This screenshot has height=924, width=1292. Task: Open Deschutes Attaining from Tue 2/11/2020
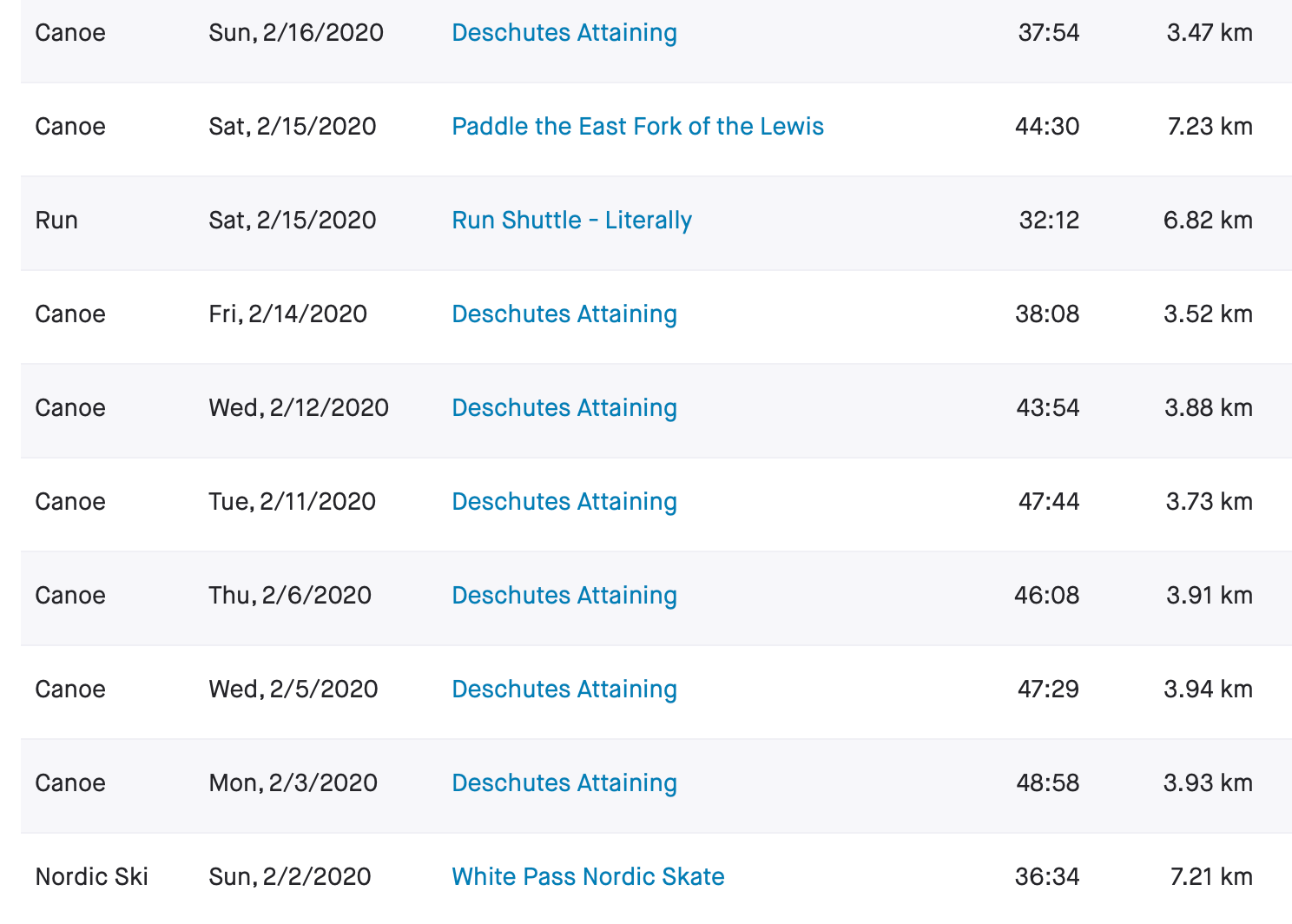click(x=564, y=502)
